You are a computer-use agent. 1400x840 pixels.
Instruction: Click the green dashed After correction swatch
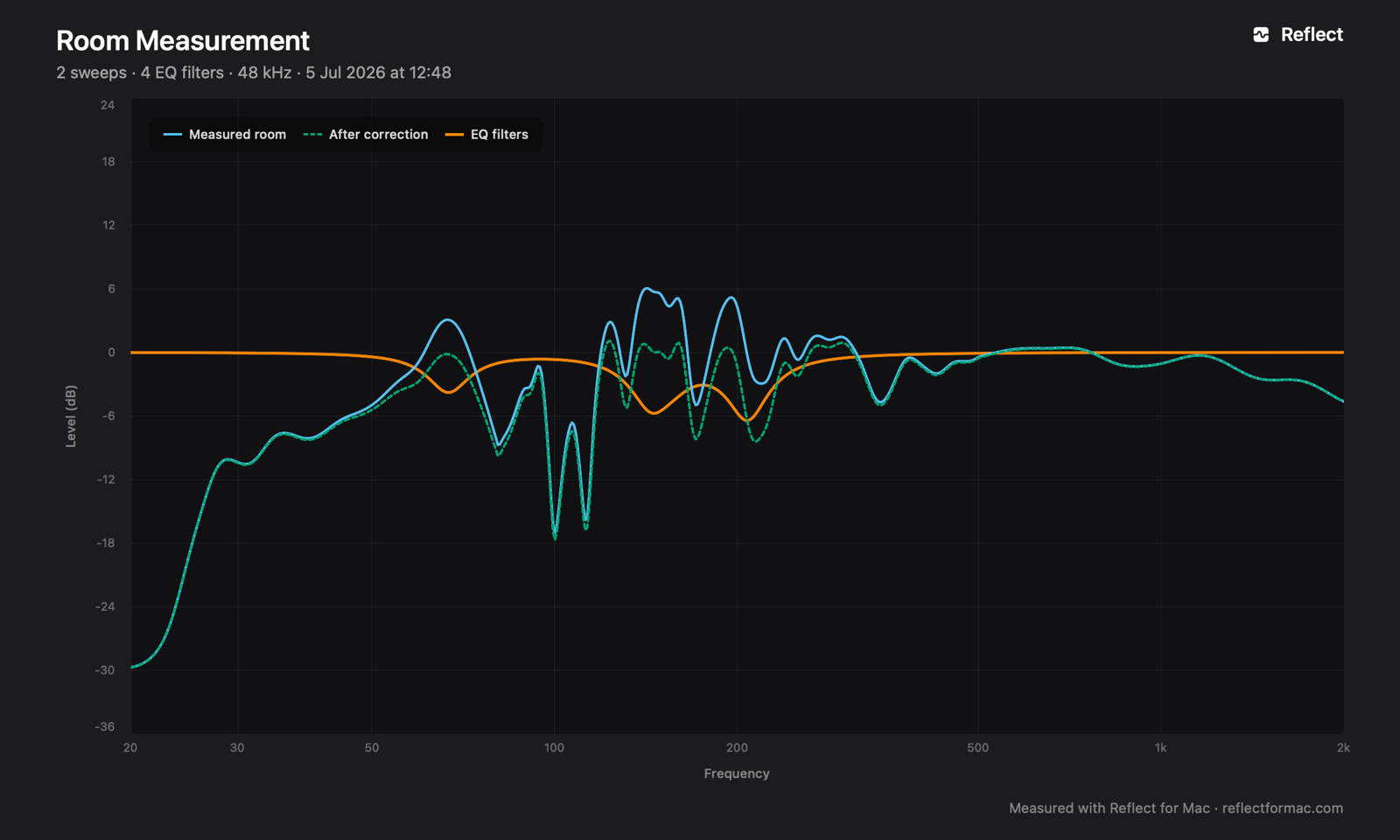[x=312, y=135]
